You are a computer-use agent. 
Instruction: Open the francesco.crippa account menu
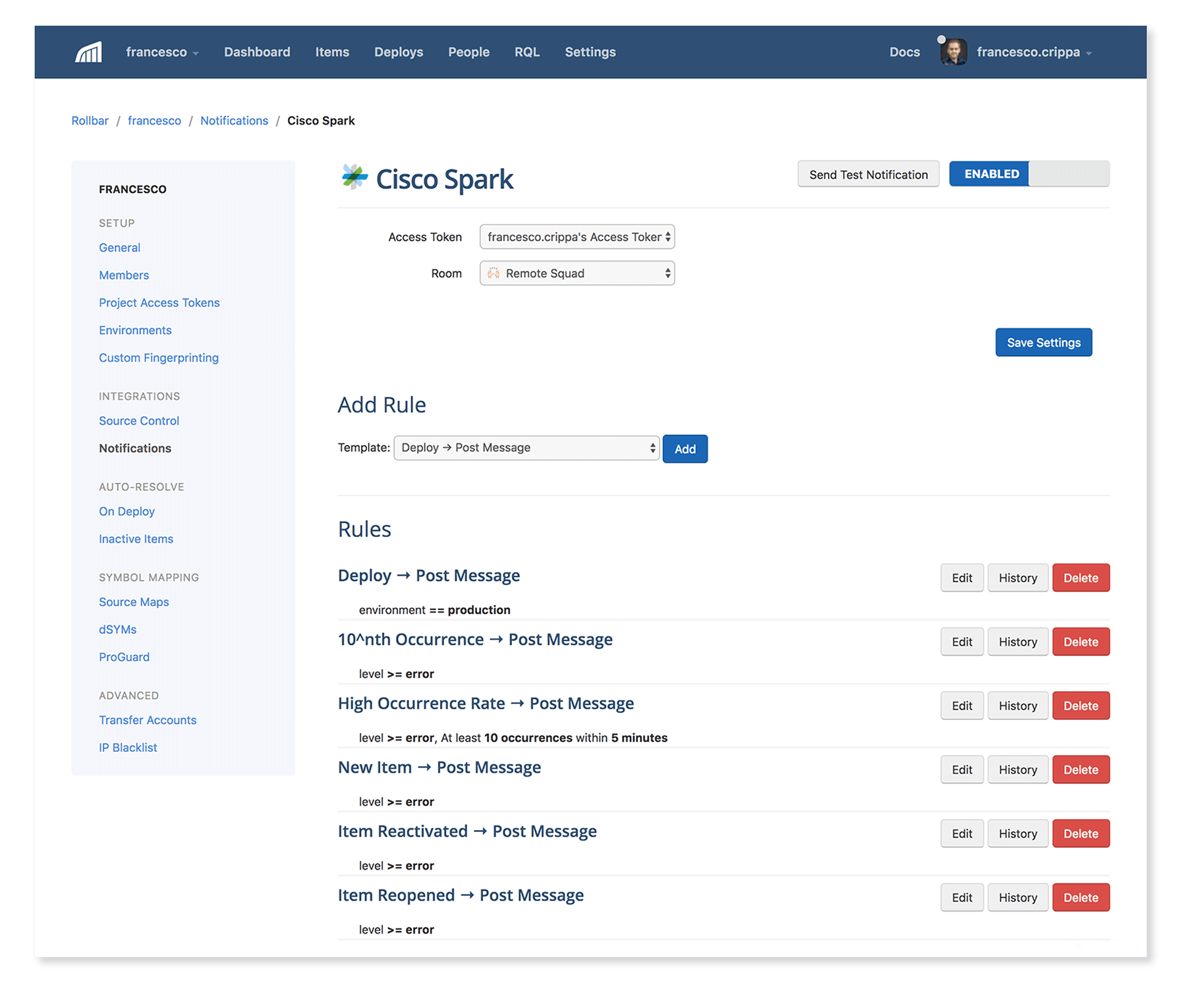click(x=1034, y=52)
